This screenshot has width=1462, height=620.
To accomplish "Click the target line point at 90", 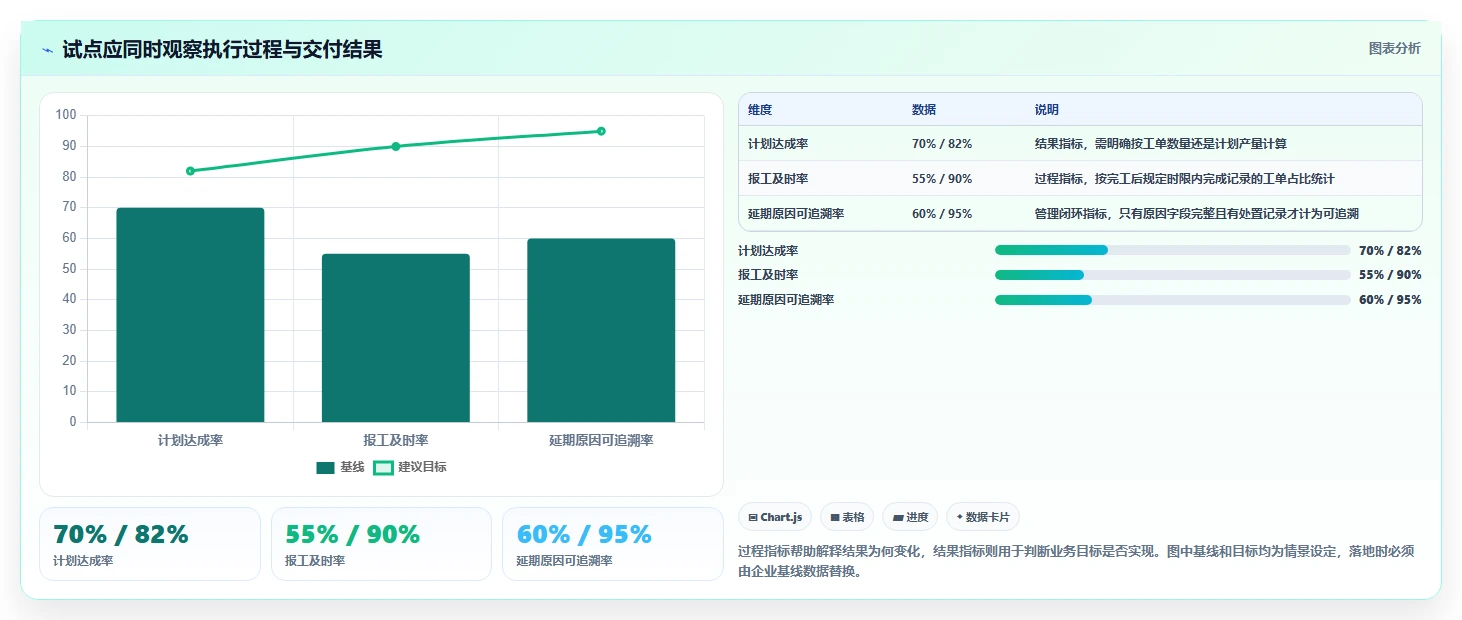I will pyautogui.click(x=396, y=146).
